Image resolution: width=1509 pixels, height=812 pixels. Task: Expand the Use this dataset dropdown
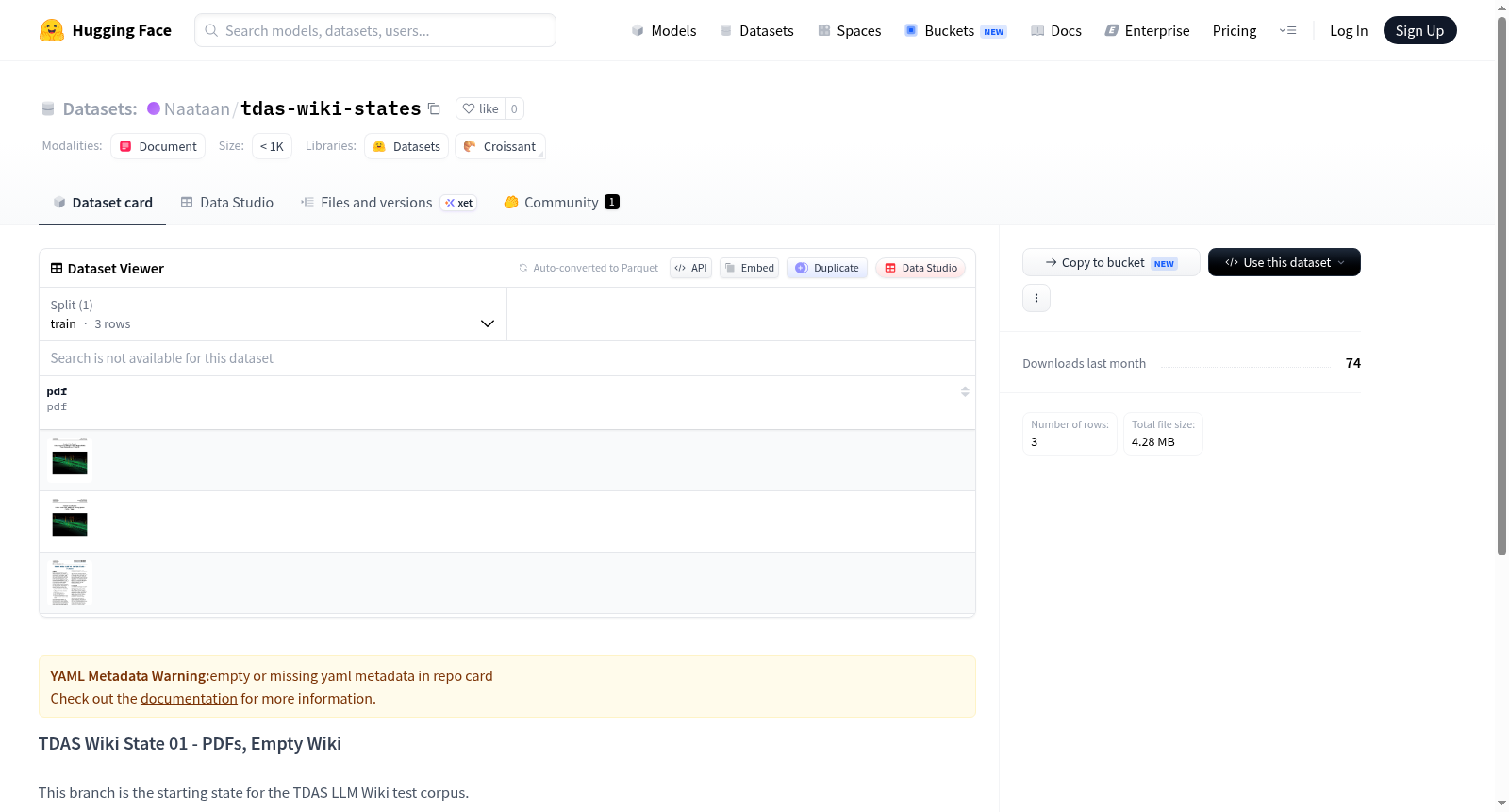pyautogui.click(x=1285, y=262)
